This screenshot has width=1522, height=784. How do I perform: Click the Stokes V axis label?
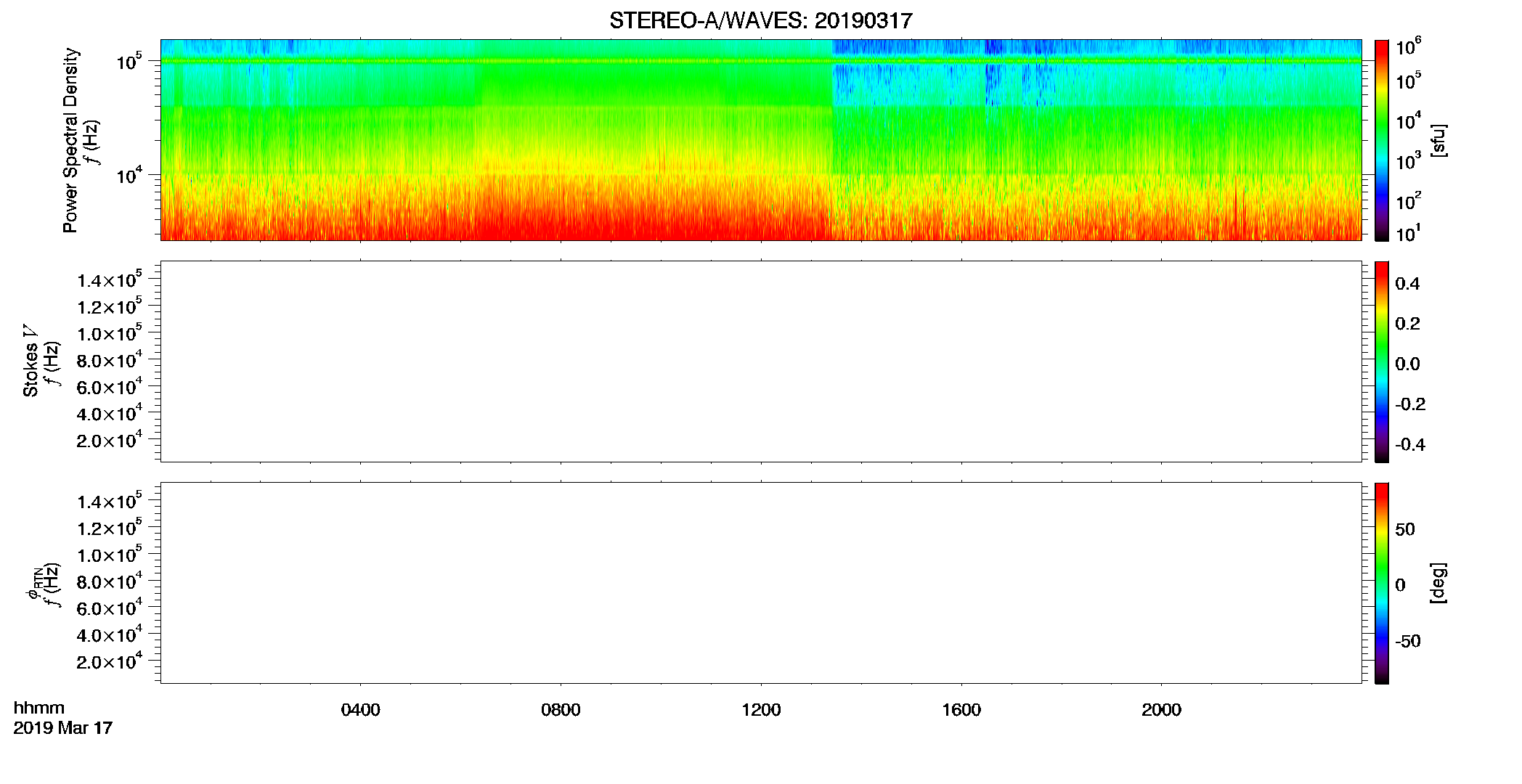pyautogui.click(x=30, y=361)
